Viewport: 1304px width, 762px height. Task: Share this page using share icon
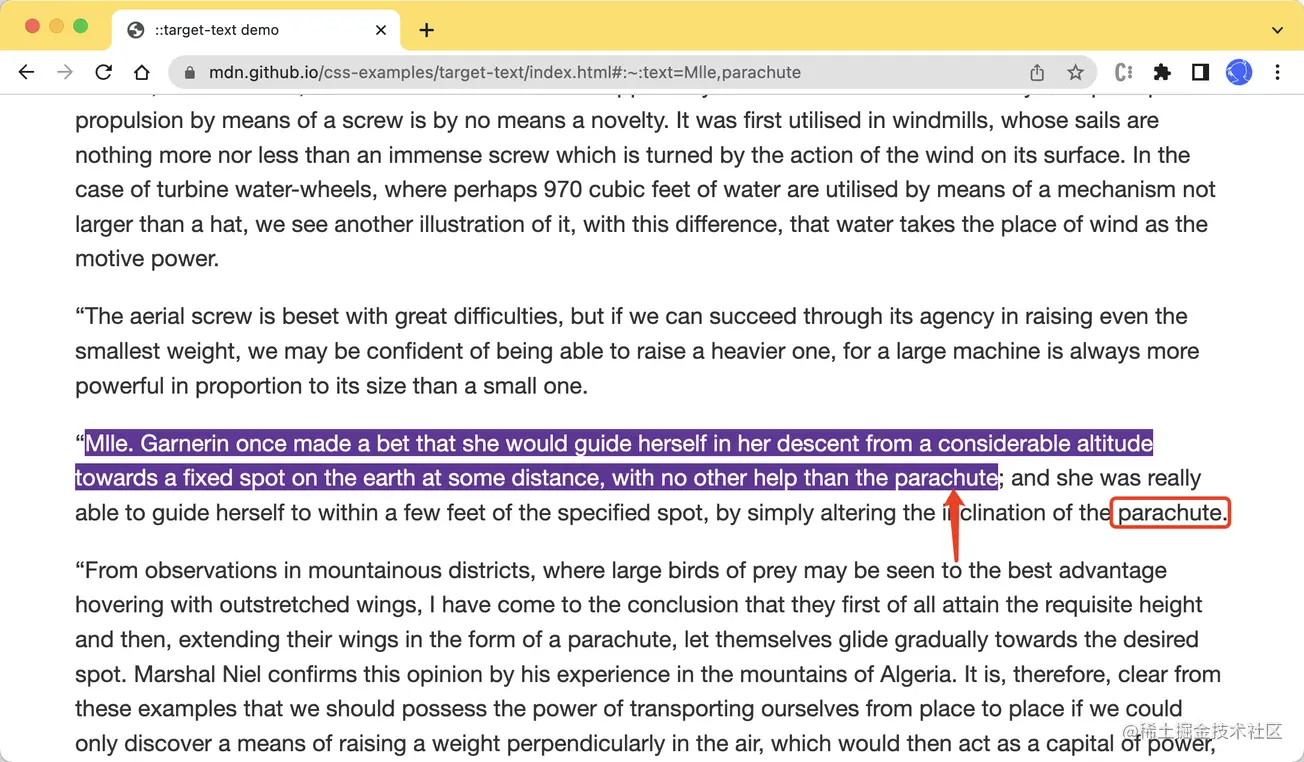[x=1037, y=72]
